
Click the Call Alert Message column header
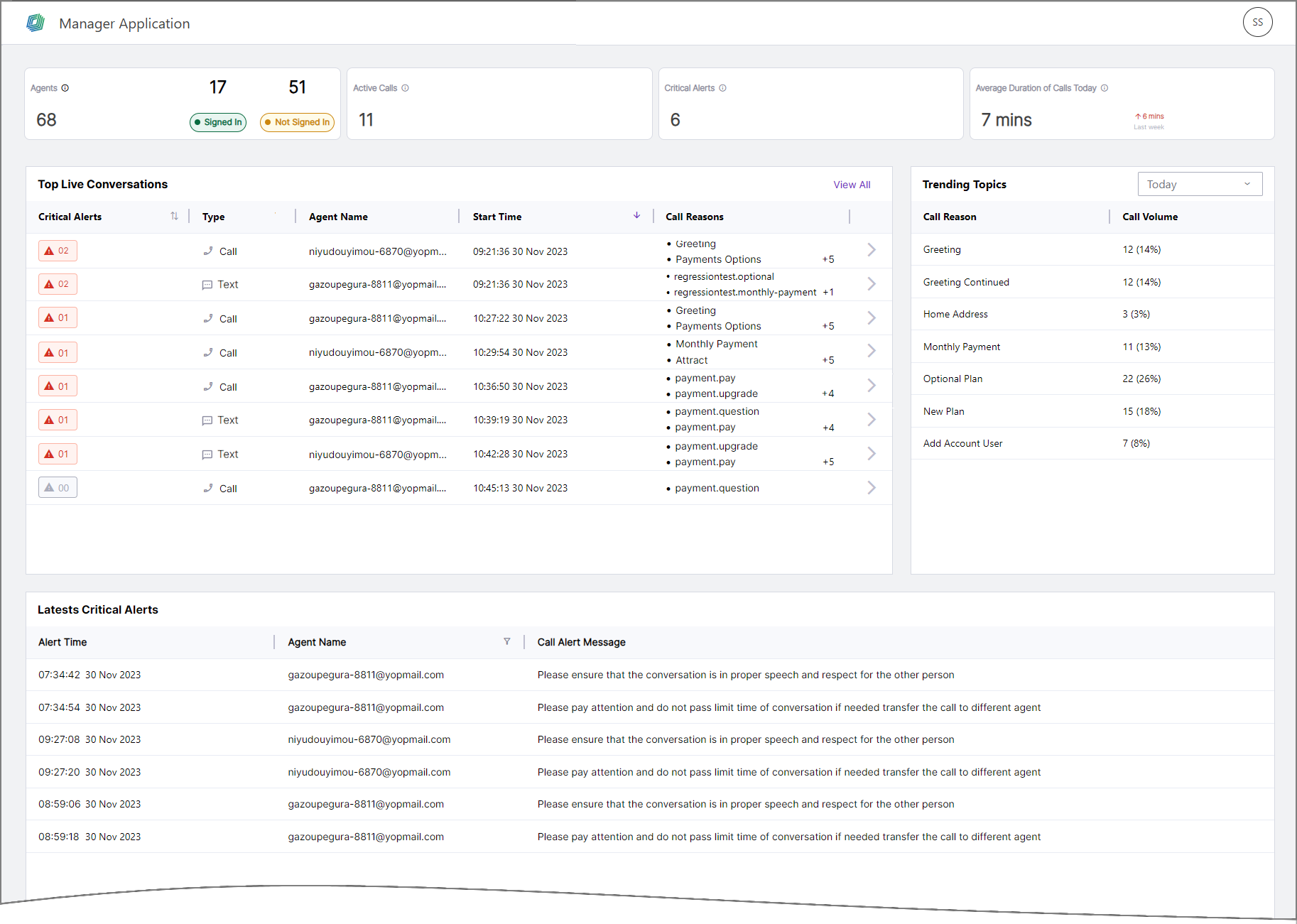point(581,642)
